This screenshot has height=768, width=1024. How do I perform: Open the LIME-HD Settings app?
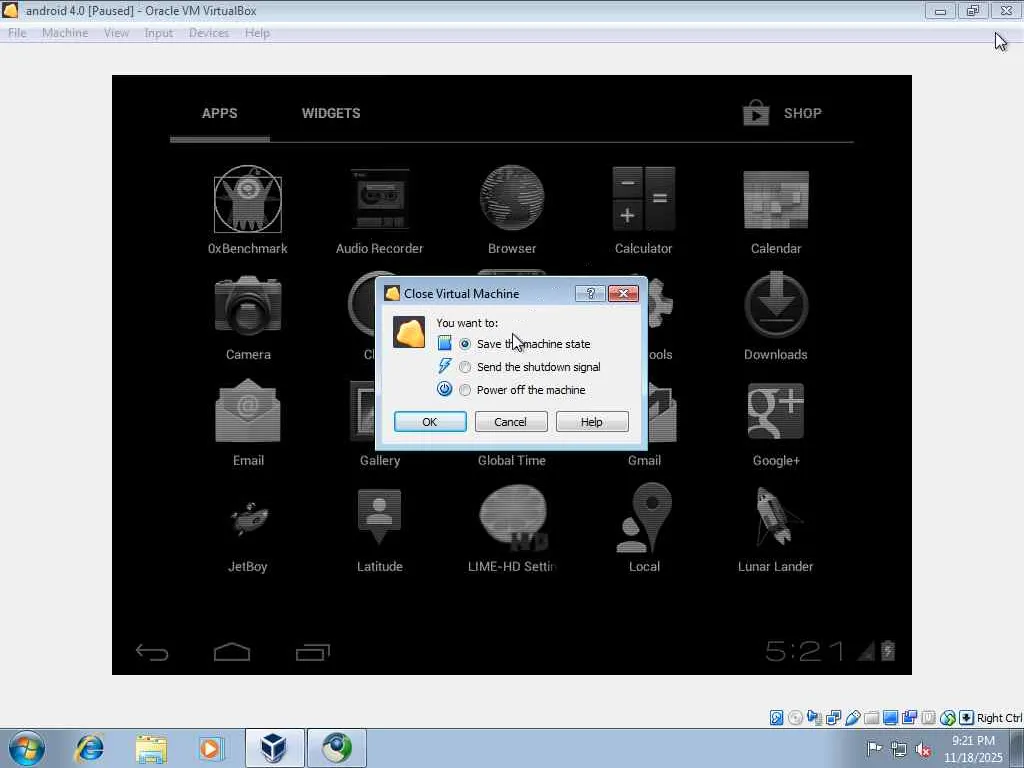click(x=512, y=530)
